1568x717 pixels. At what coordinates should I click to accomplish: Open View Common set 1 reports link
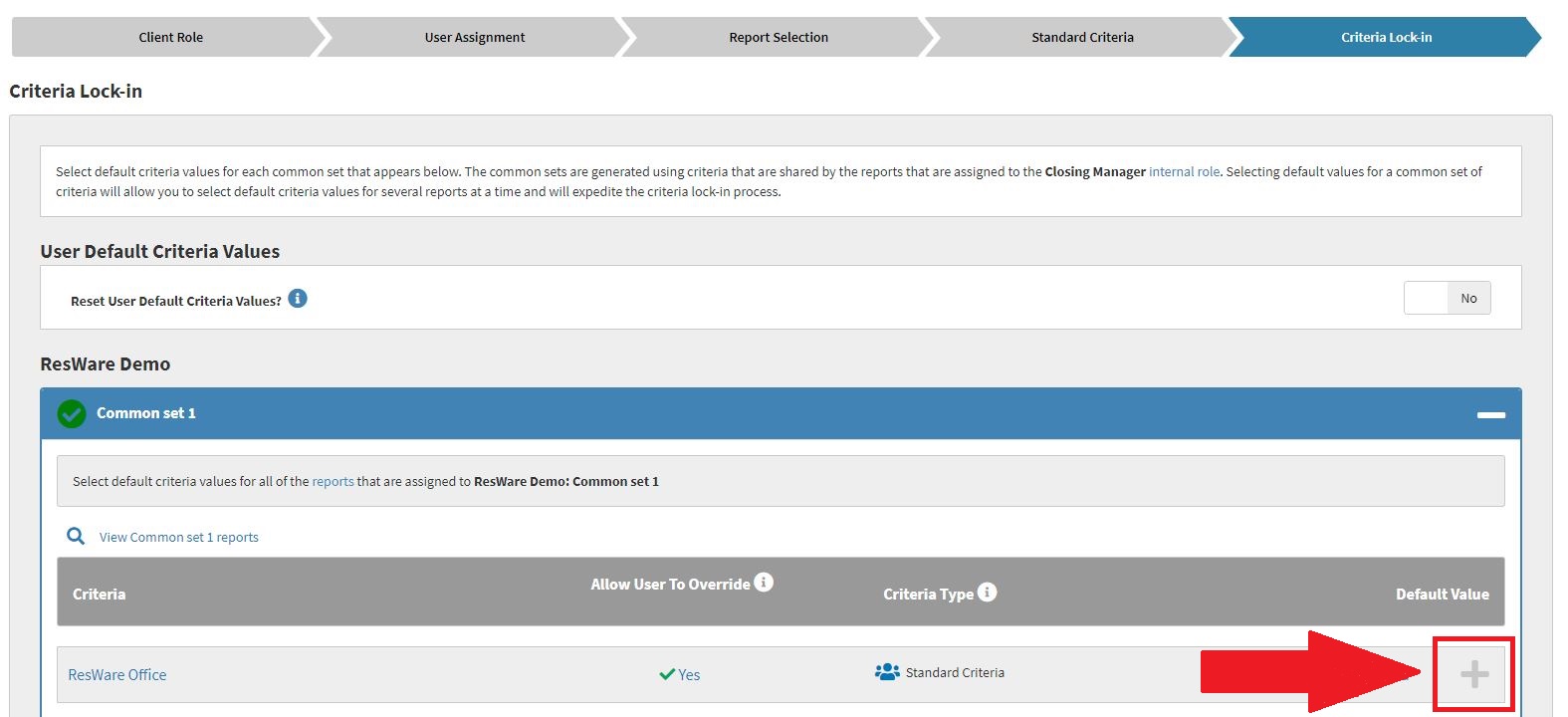[x=179, y=537]
